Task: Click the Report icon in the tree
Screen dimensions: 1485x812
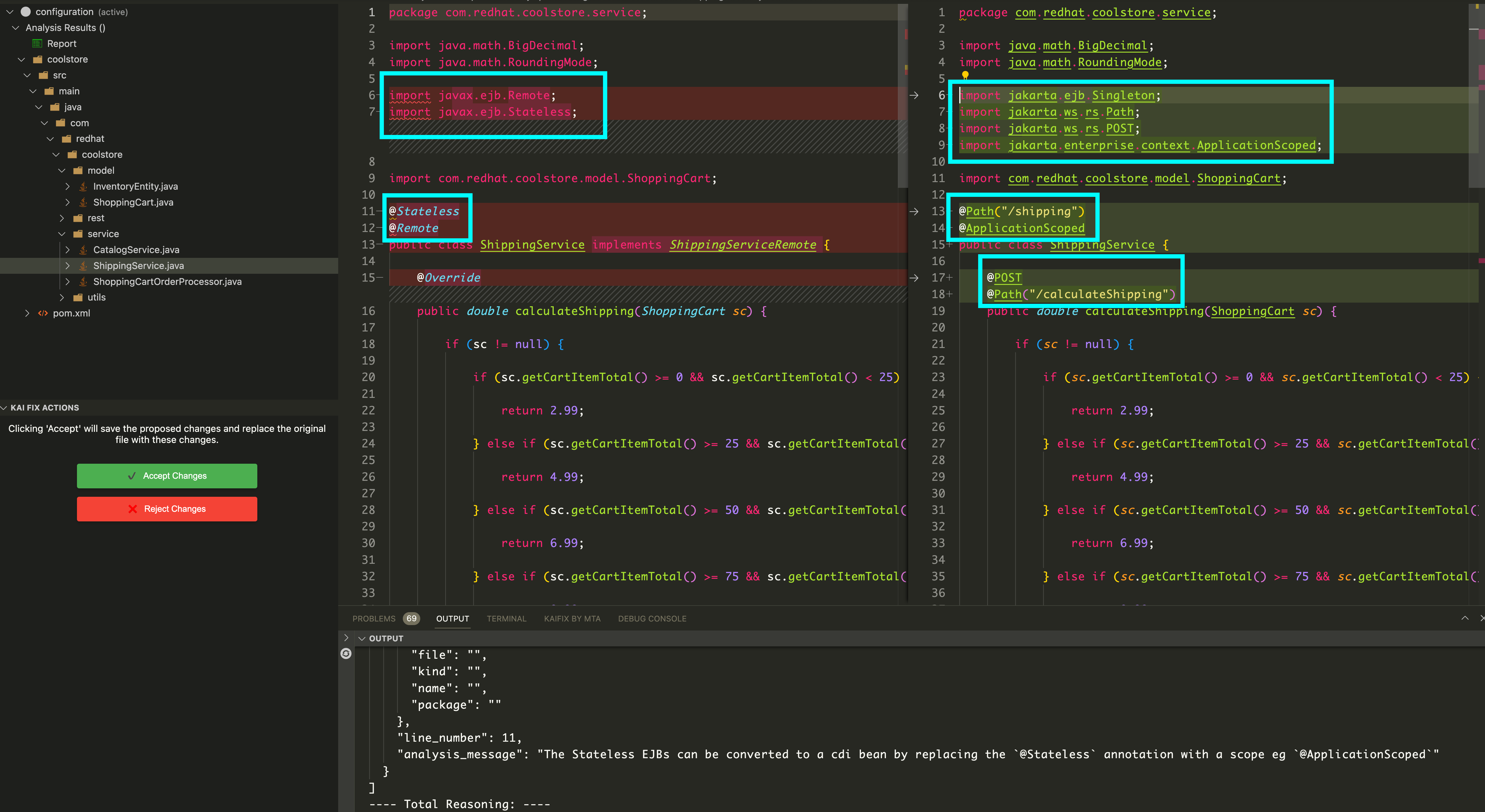Action: tap(38, 44)
